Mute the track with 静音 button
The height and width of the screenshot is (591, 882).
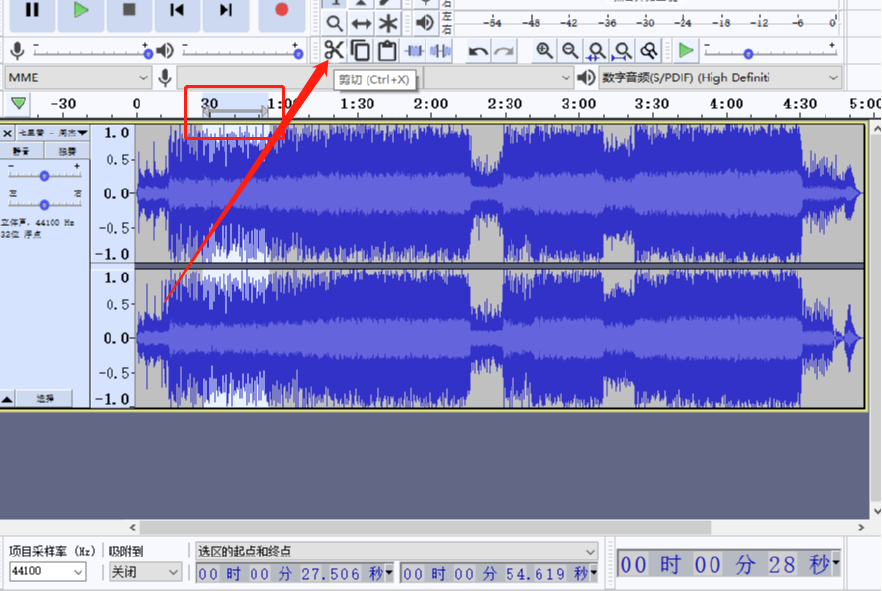[22, 151]
